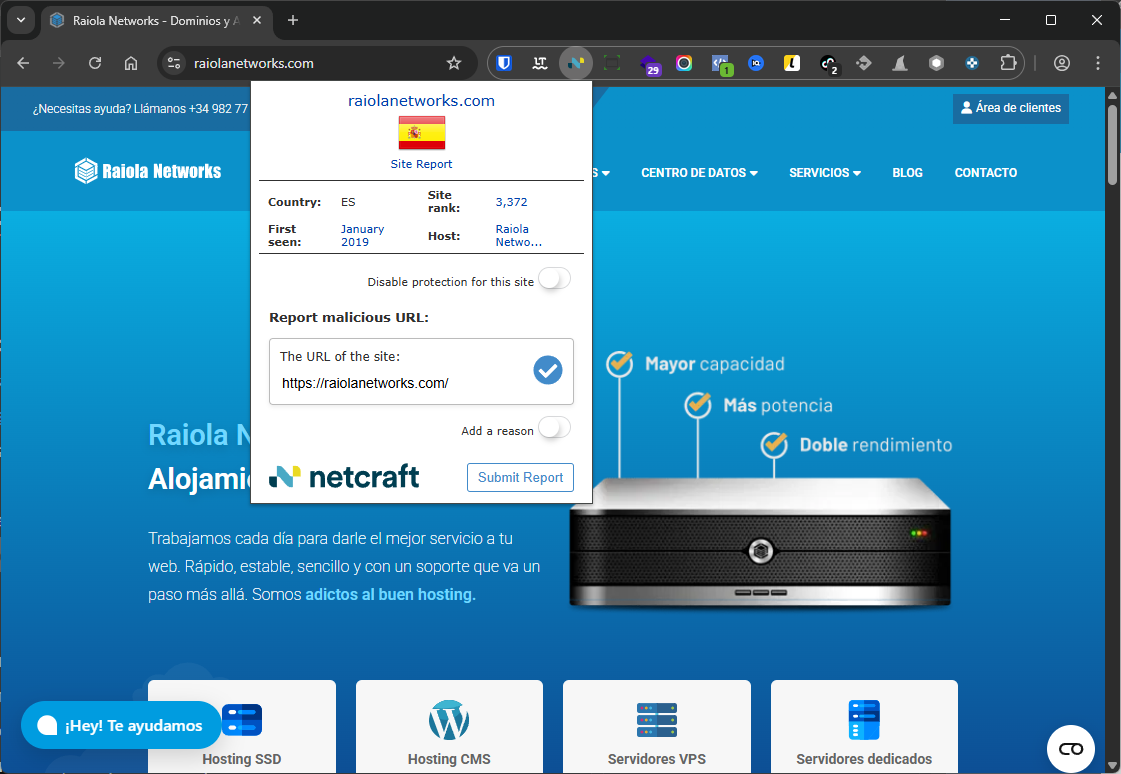Click the Submit Report button
1121x774 pixels.
pyautogui.click(x=520, y=477)
